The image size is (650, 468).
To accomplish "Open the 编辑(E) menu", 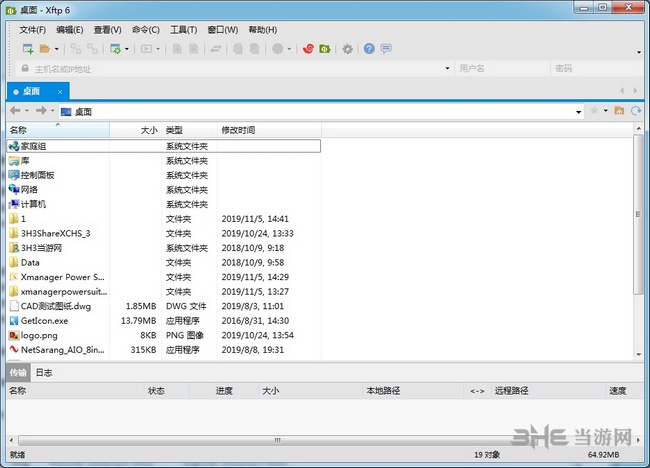I will coord(70,30).
